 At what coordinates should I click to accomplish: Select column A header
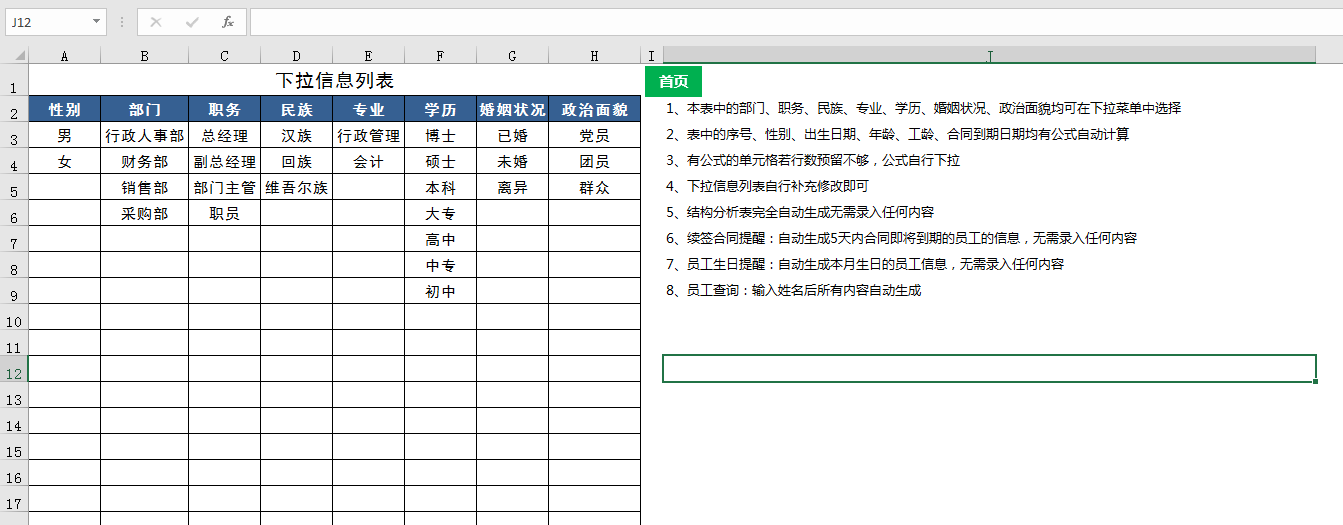point(65,56)
